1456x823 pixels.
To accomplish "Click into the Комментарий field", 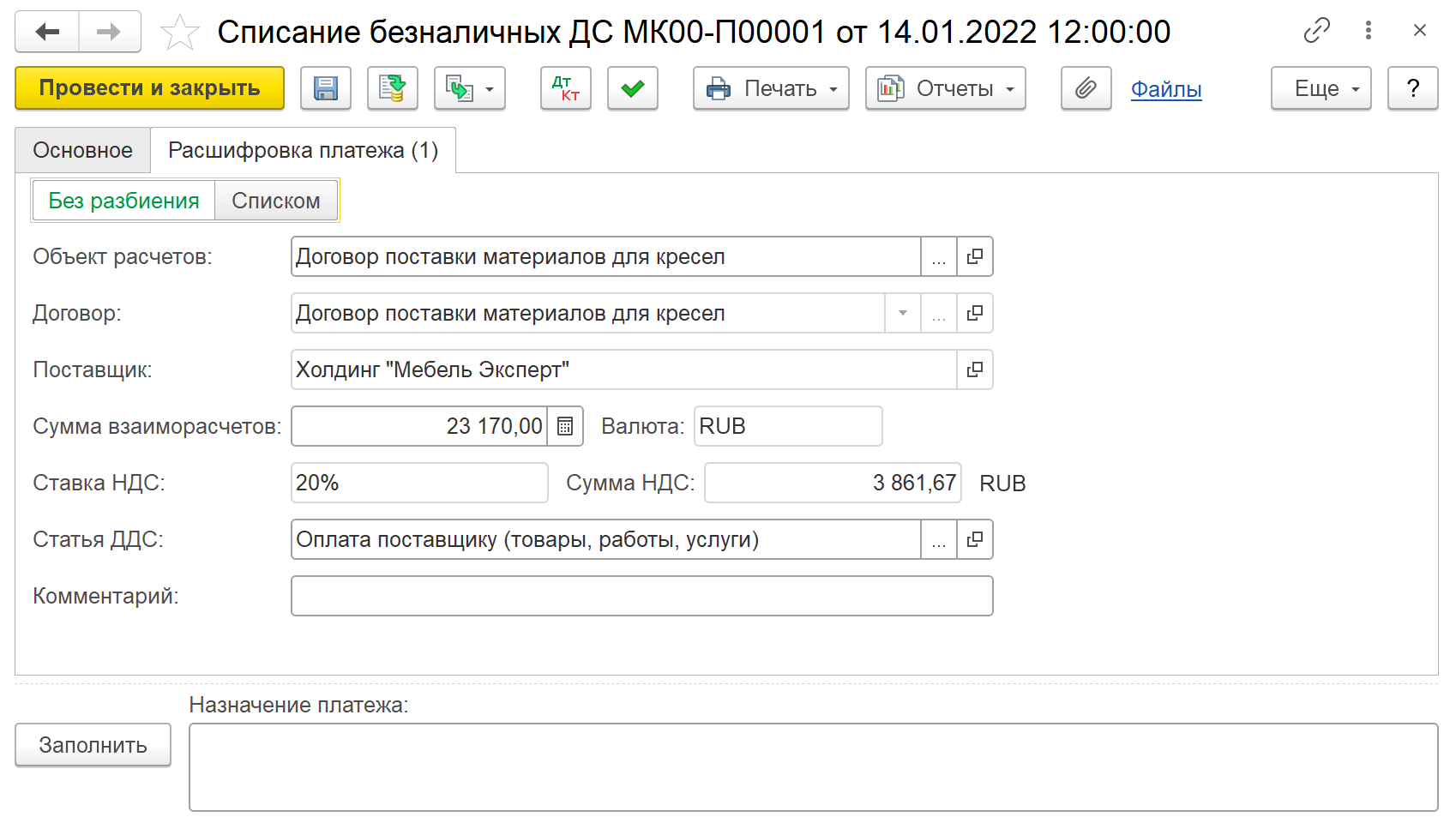I will [x=641, y=596].
